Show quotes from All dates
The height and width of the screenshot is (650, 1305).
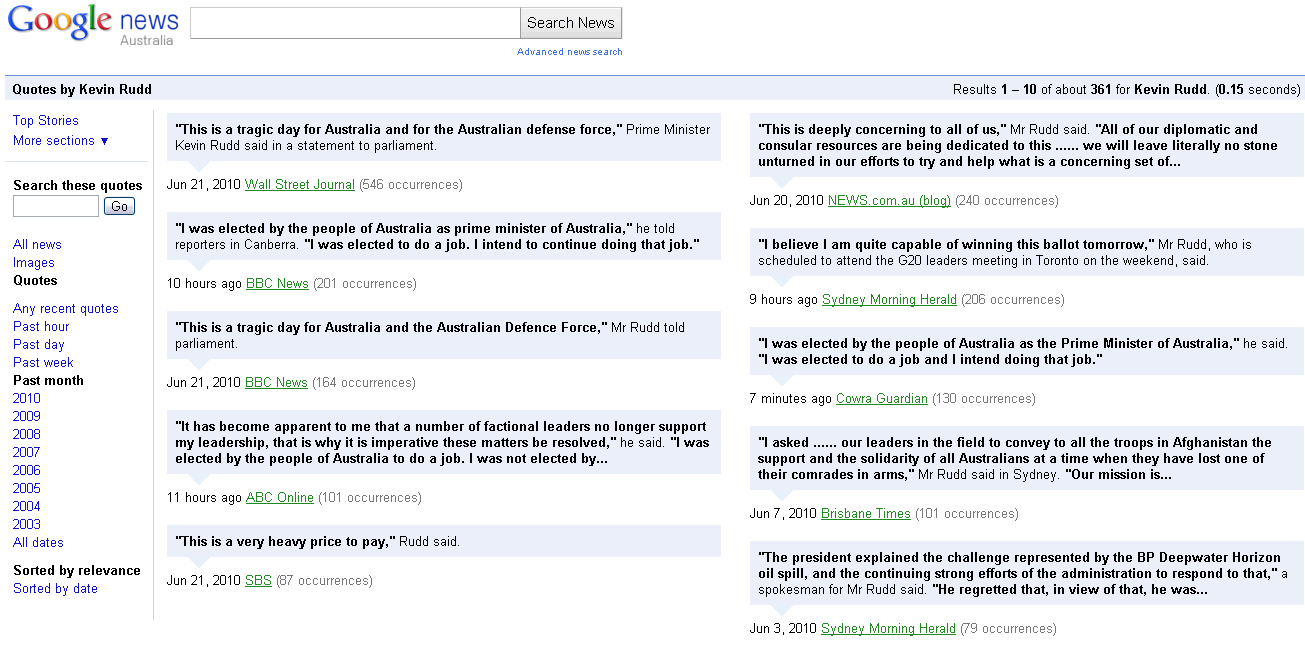click(38, 543)
